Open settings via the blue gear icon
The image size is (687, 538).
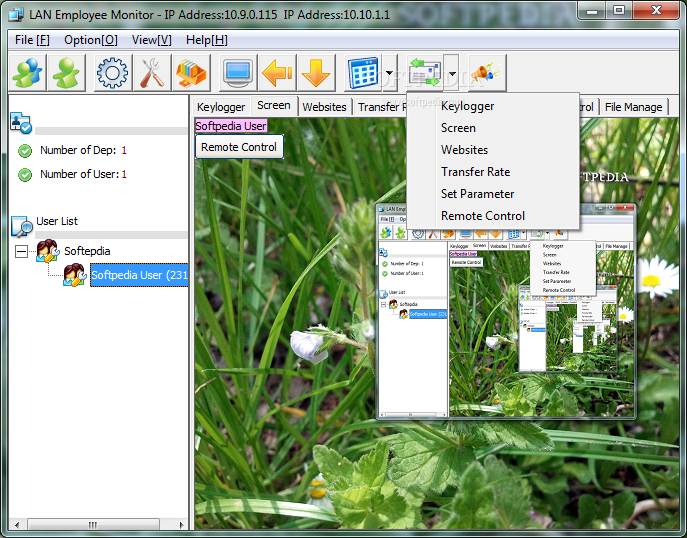(113, 72)
